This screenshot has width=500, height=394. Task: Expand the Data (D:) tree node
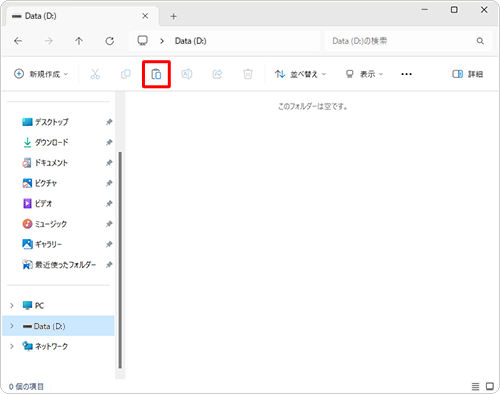[x=12, y=326]
